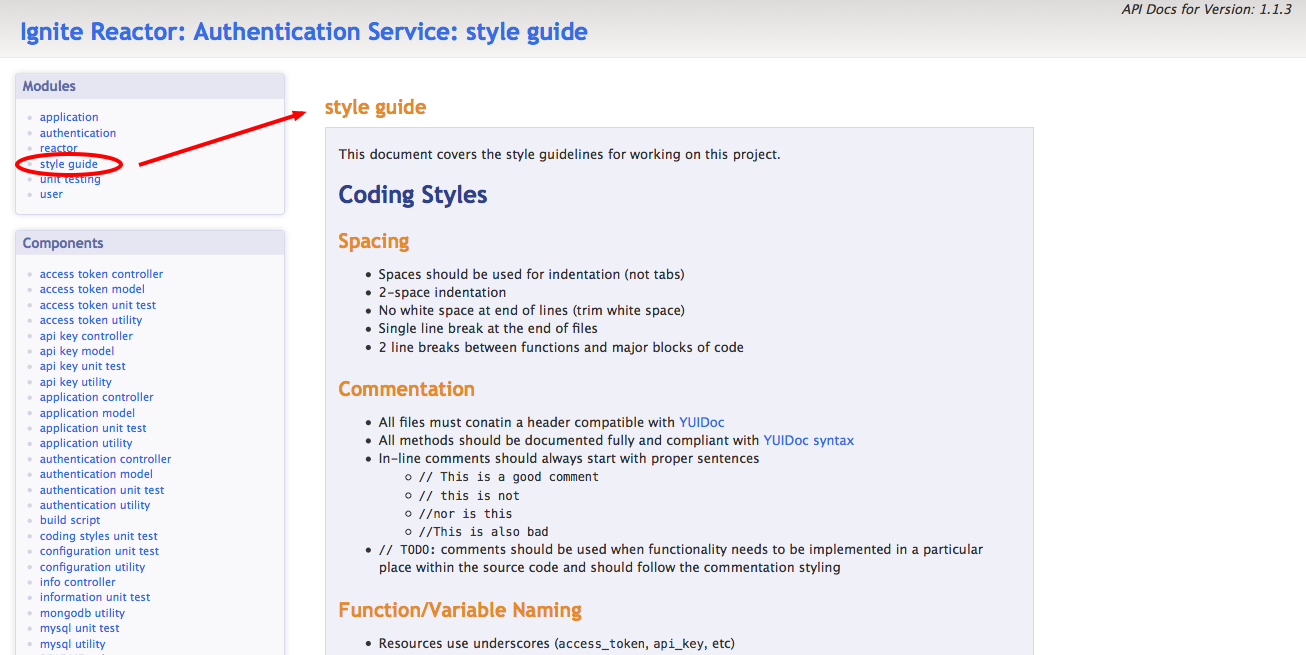Open the api key controller component

coord(86,335)
